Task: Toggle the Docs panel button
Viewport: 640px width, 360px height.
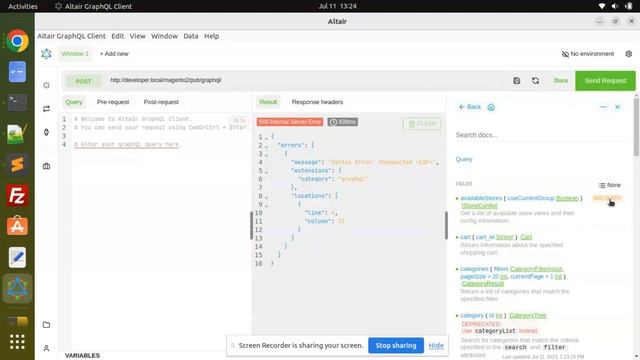Action: (561, 81)
